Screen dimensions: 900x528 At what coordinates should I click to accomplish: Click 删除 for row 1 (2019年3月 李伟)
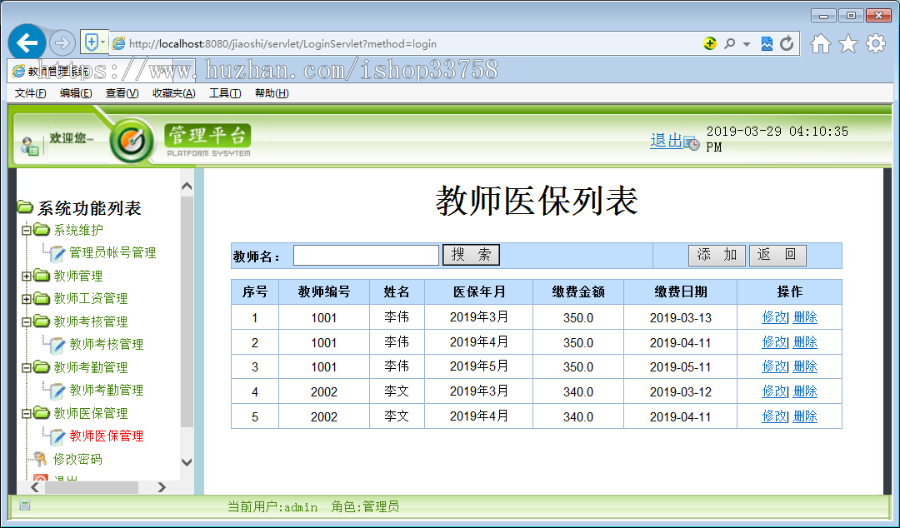click(805, 317)
